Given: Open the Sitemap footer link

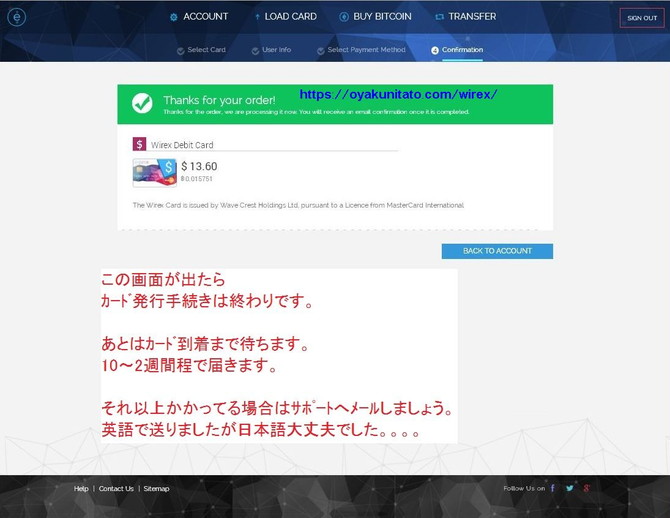Looking at the screenshot, I should pos(156,489).
